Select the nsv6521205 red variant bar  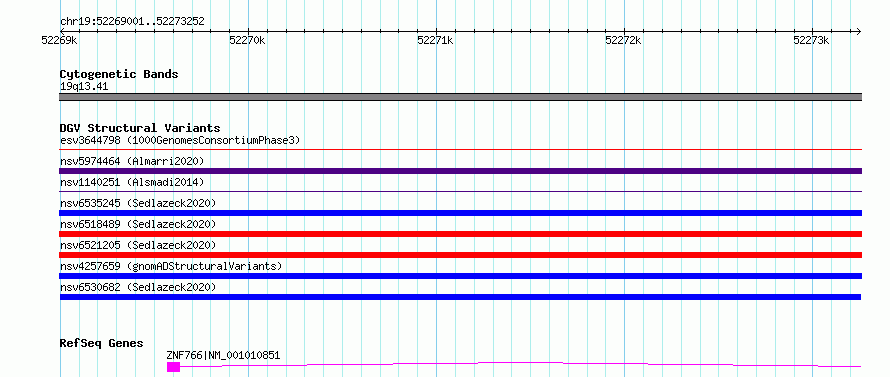(x=460, y=255)
